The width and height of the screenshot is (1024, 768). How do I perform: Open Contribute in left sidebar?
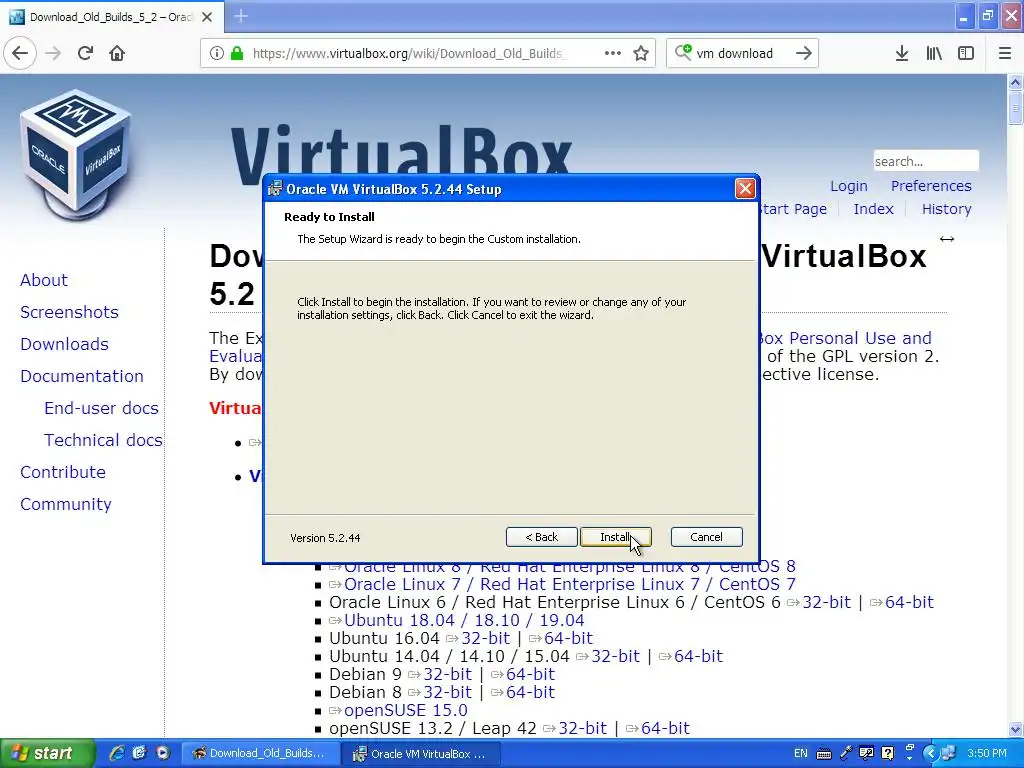coord(63,472)
